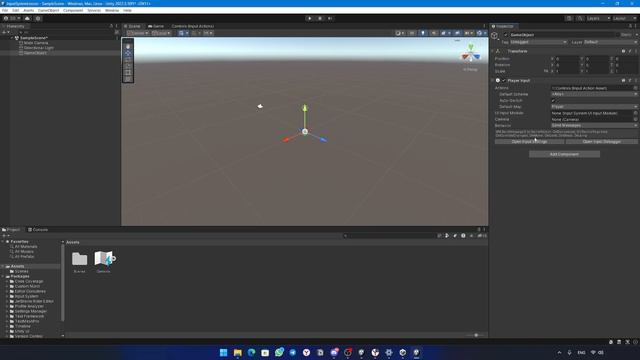Click the Position X field
Screen dimensions: 640x360
567,59
